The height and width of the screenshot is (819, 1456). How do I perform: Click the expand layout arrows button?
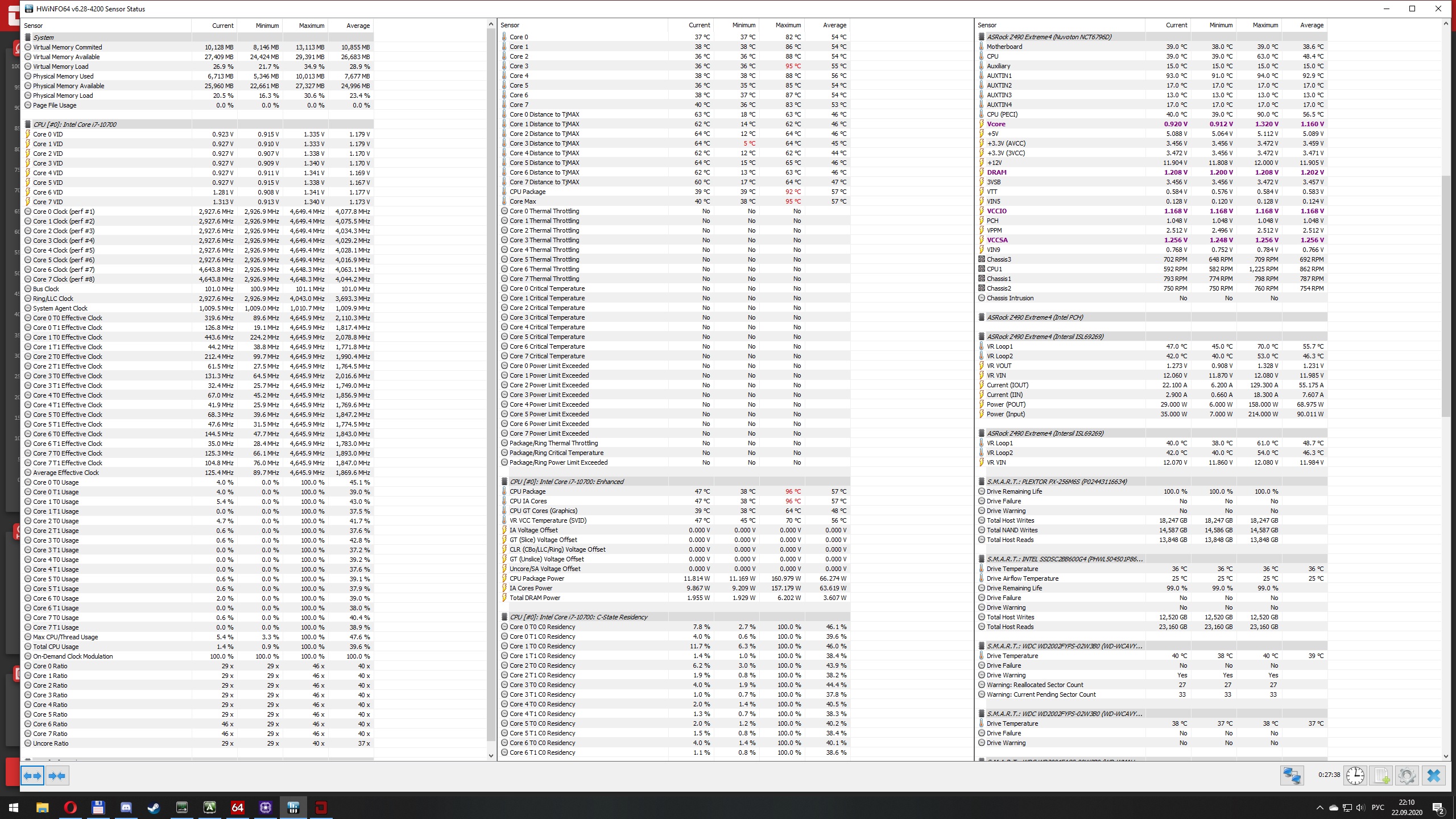point(32,775)
